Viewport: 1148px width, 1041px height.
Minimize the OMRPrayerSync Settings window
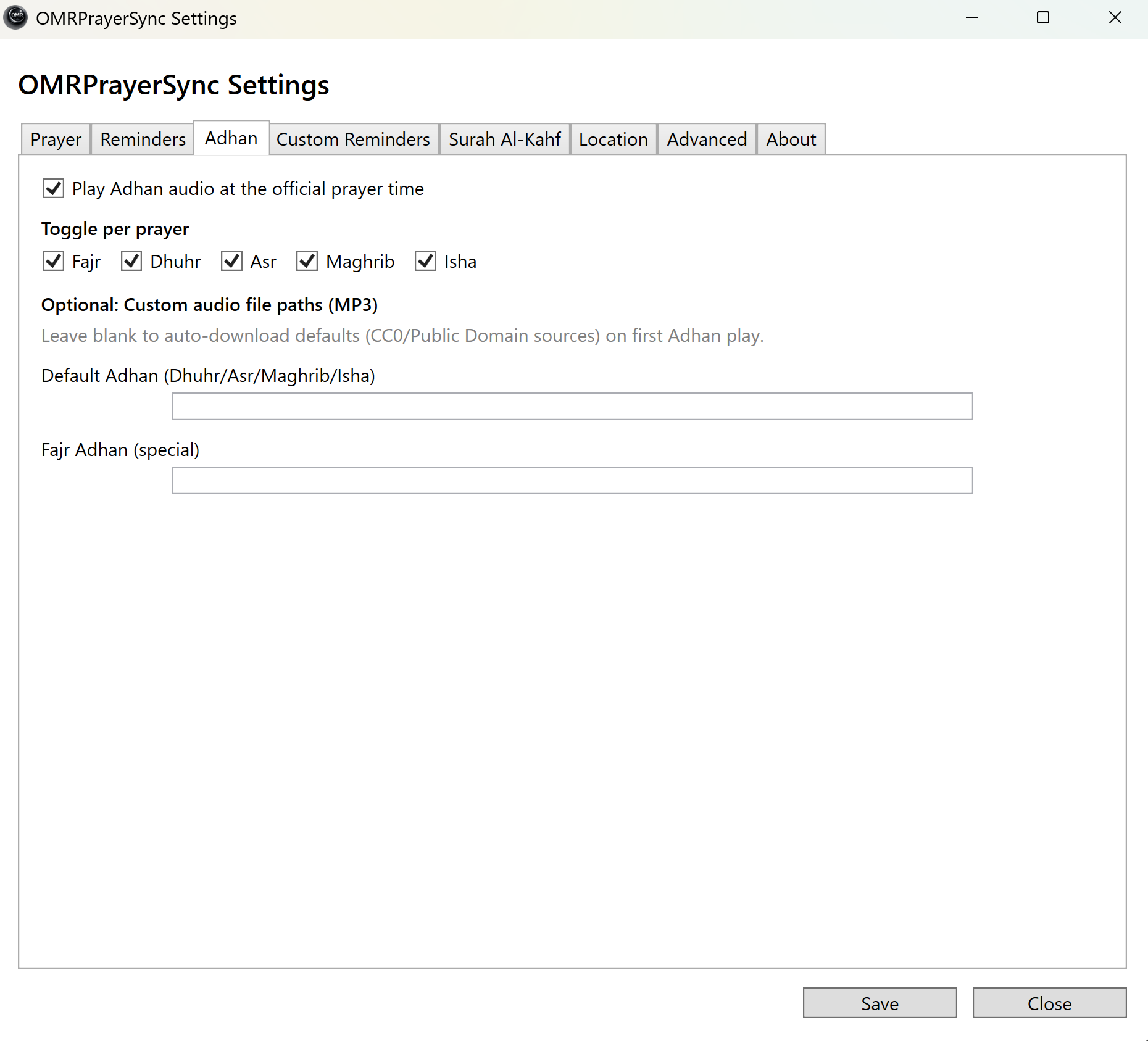(x=972, y=18)
